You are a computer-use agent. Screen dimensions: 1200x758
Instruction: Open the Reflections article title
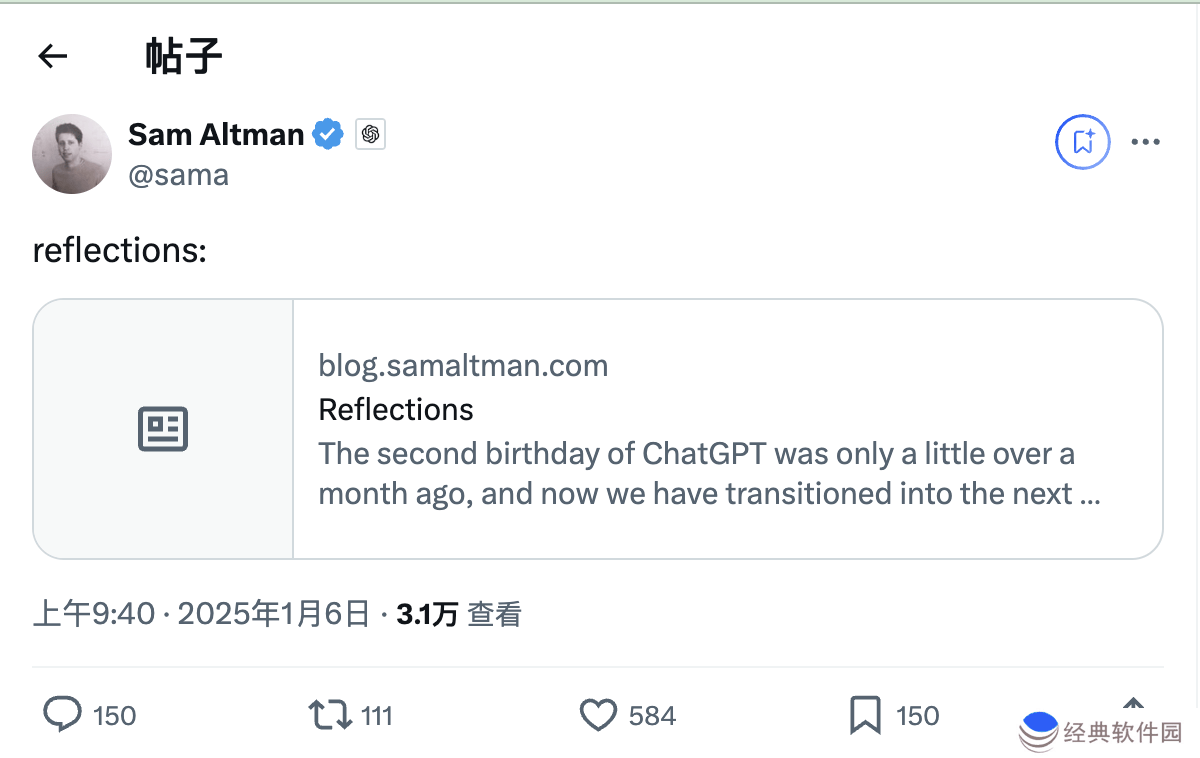pyautogui.click(x=396, y=409)
